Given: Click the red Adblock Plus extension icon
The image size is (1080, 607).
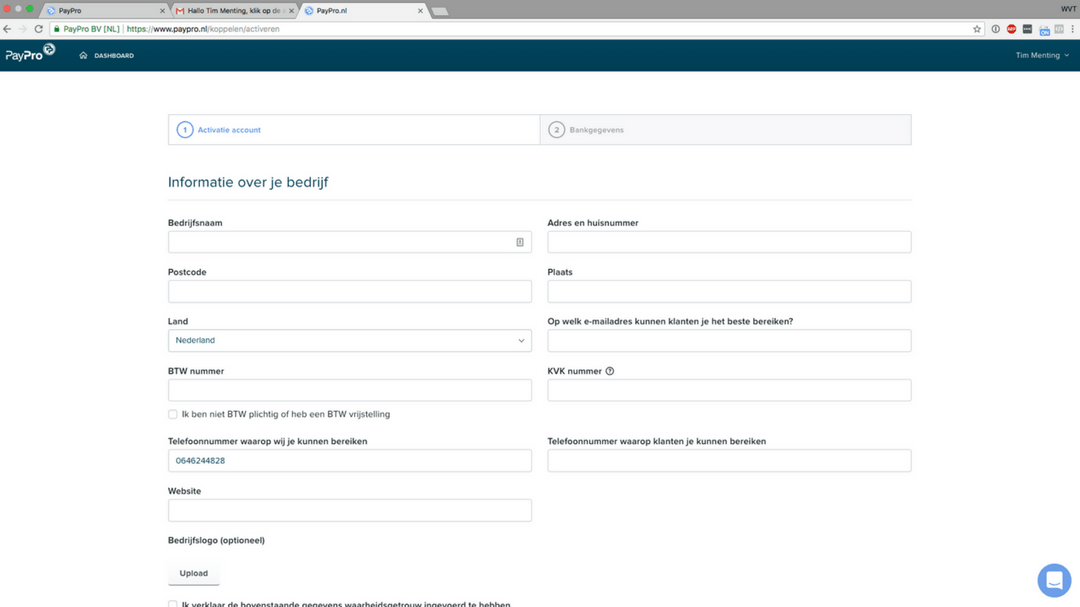Looking at the screenshot, I should click(x=1011, y=29).
